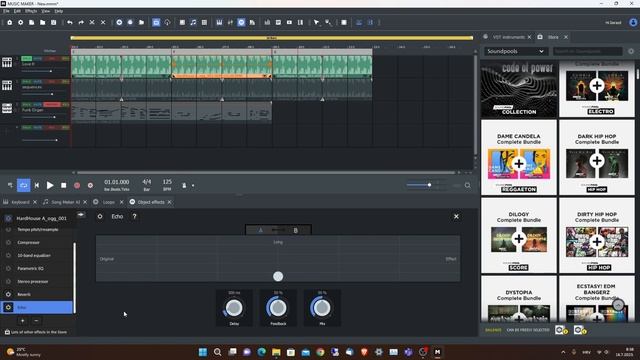Add an effect with the plus button
640x360 pixels.
pos(22,321)
